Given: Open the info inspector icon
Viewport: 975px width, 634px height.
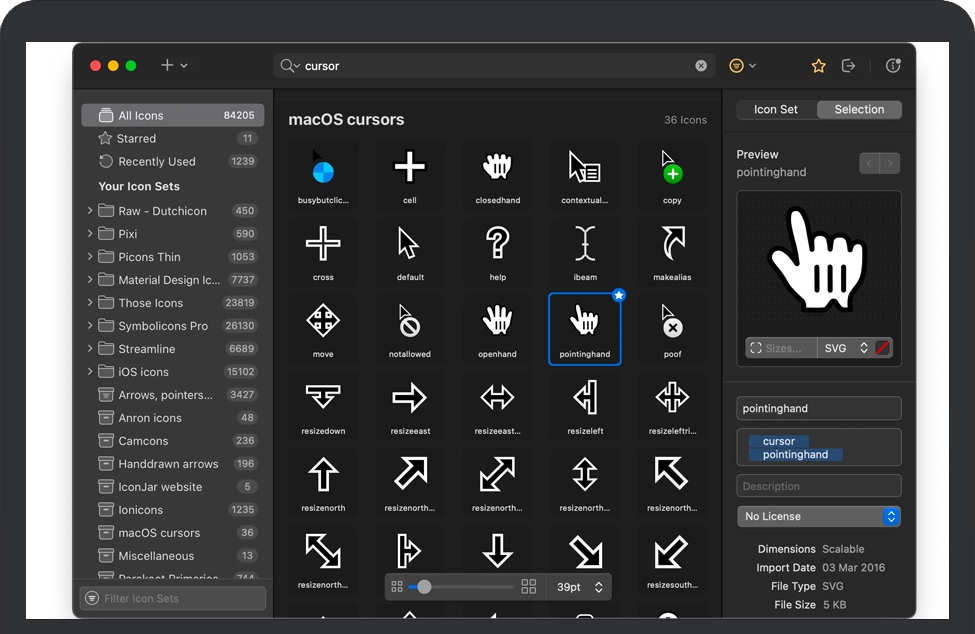Looking at the screenshot, I should click(893, 66).
